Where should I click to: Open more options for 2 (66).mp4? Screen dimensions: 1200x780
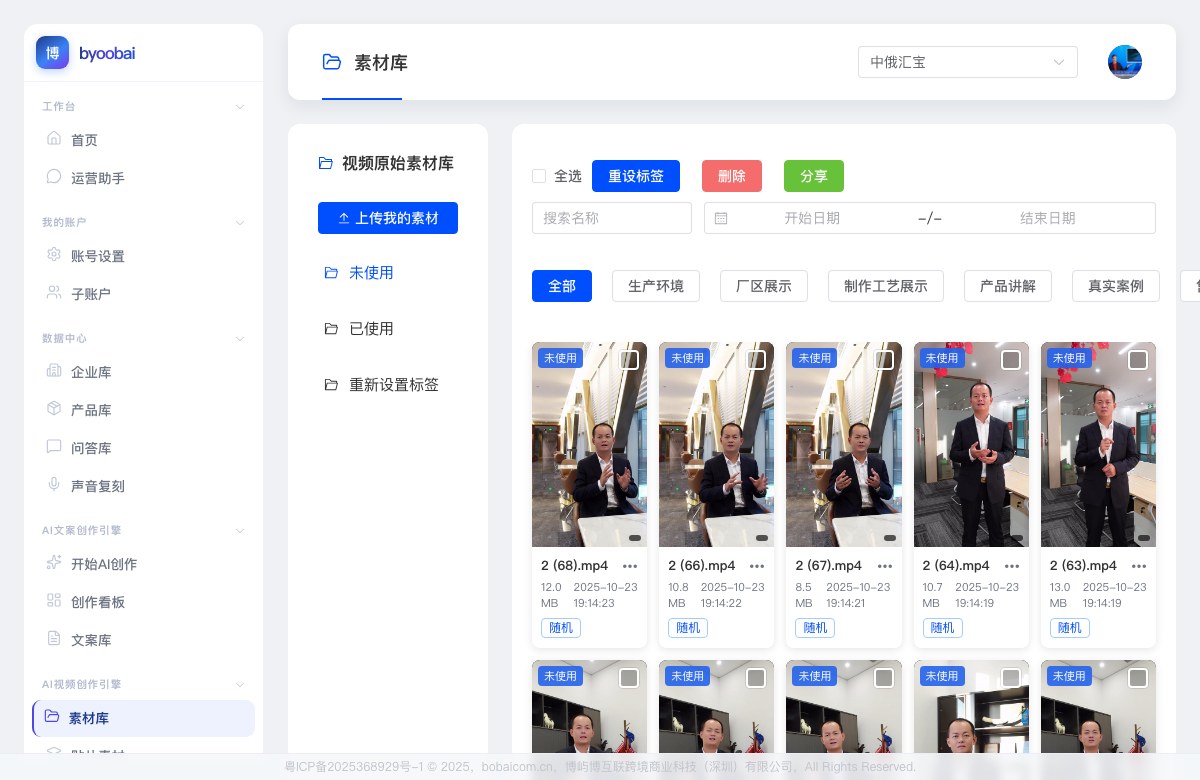pyautogui.click(x=757, y=566)
